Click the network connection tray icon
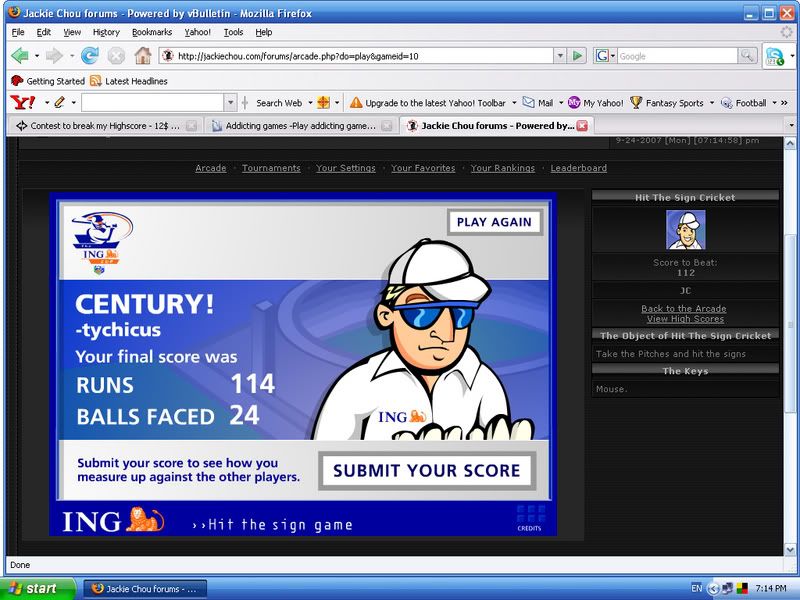Screen dimensions: 800x600 (728, 588)
